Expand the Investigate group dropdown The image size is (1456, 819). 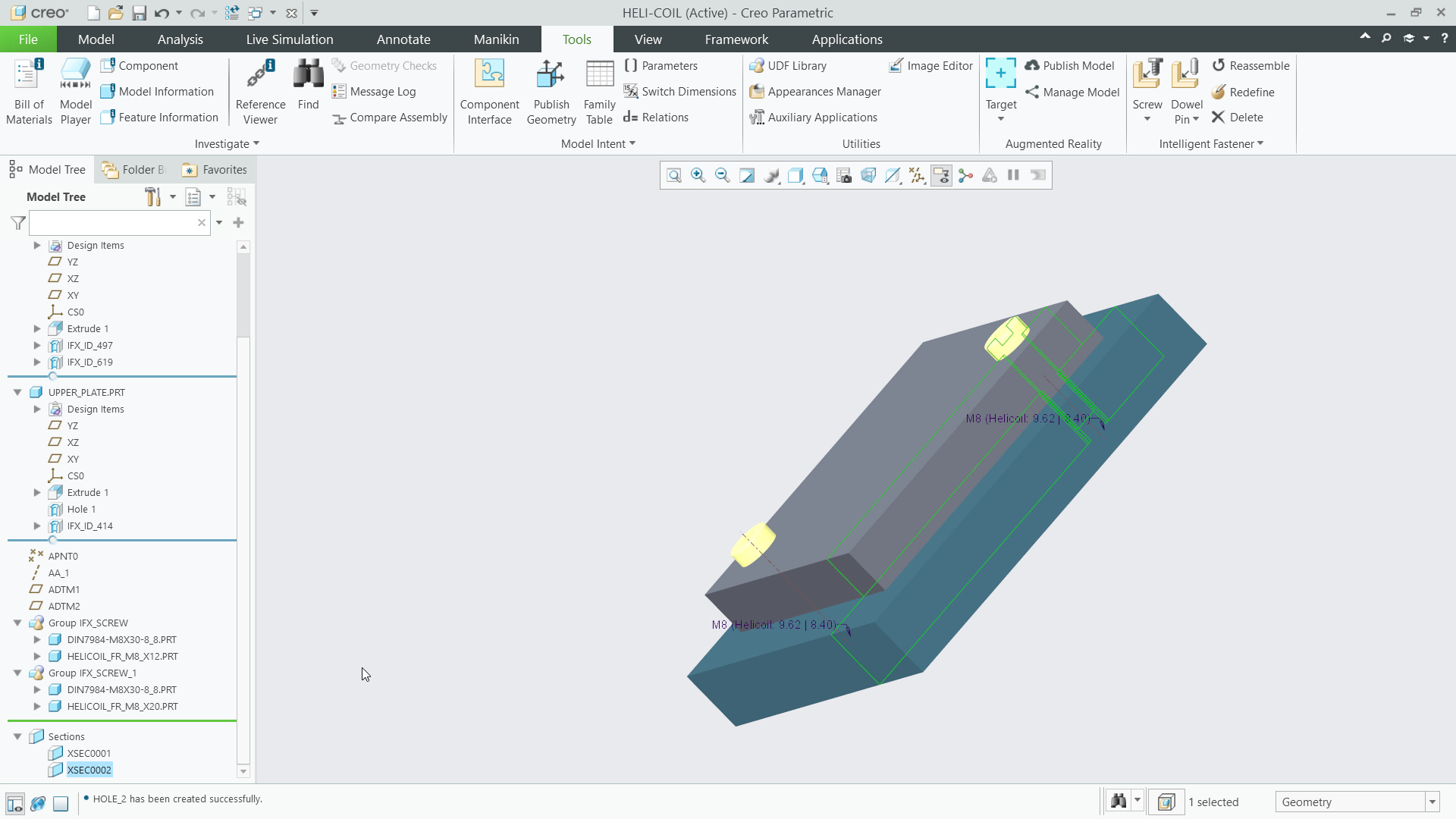227,144
